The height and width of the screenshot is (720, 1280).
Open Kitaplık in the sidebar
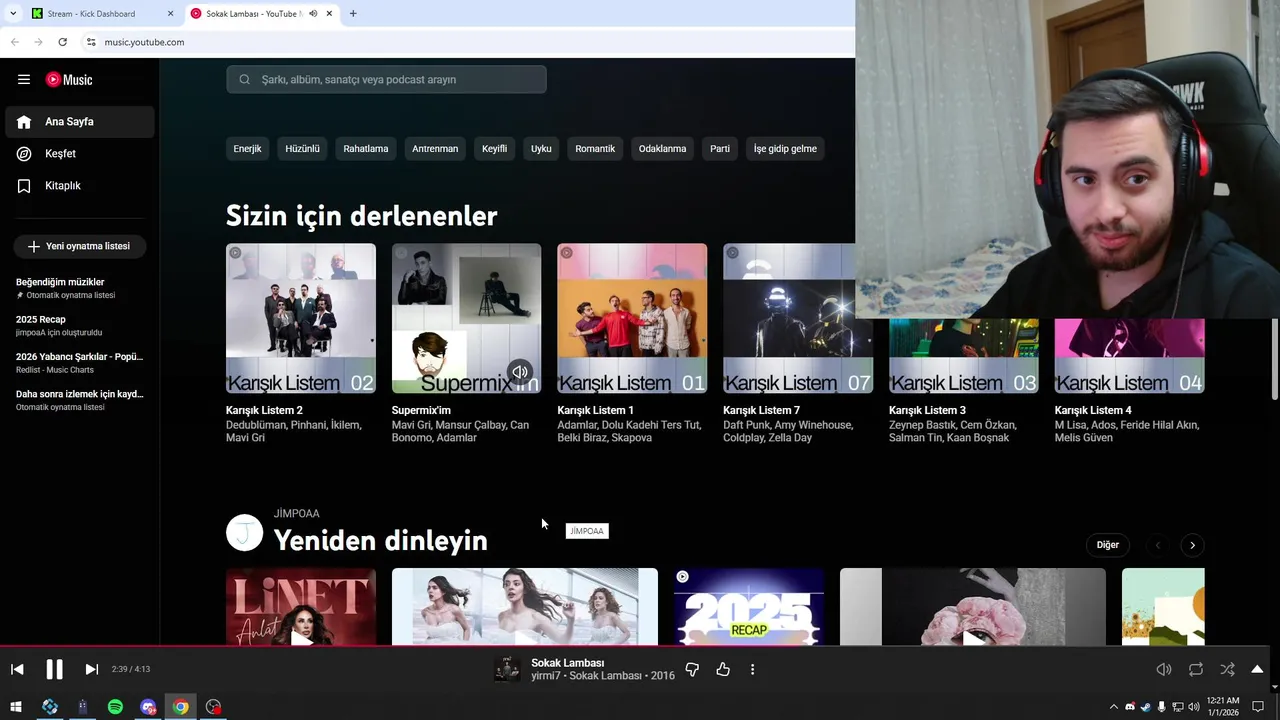point(79,186)
